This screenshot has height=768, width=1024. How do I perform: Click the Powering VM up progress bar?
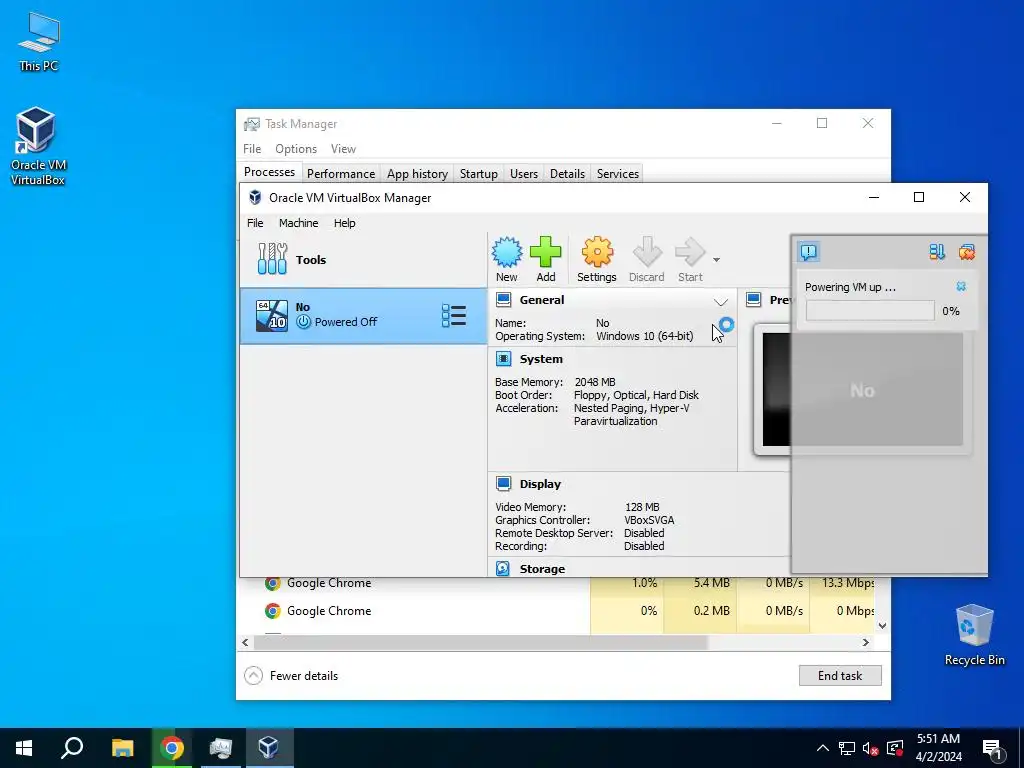pos(870,311)
